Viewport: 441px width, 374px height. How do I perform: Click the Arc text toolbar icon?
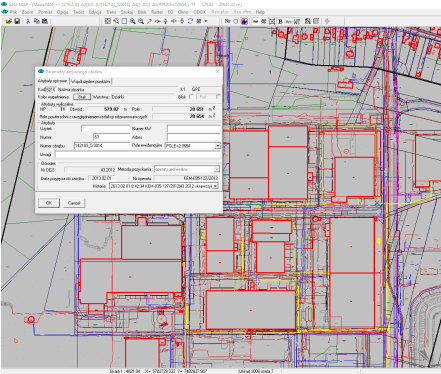289,21
